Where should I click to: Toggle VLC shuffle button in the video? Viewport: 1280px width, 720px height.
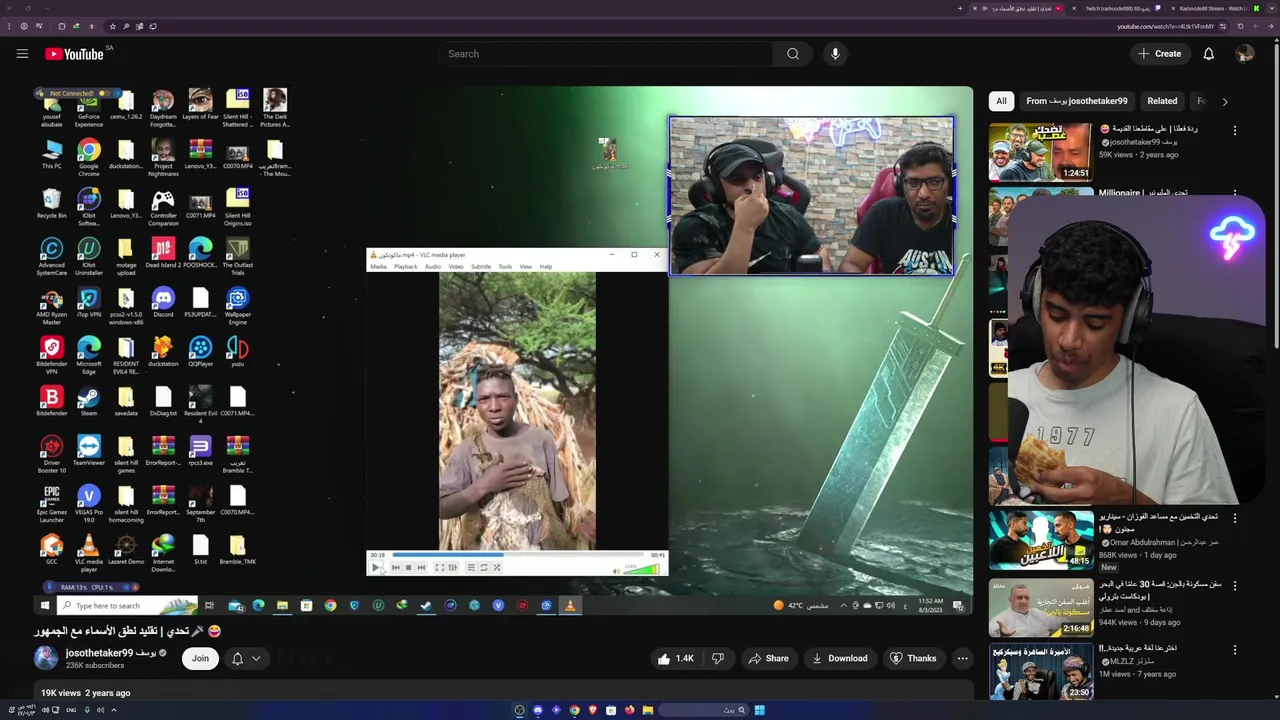(x=495, y=568)
